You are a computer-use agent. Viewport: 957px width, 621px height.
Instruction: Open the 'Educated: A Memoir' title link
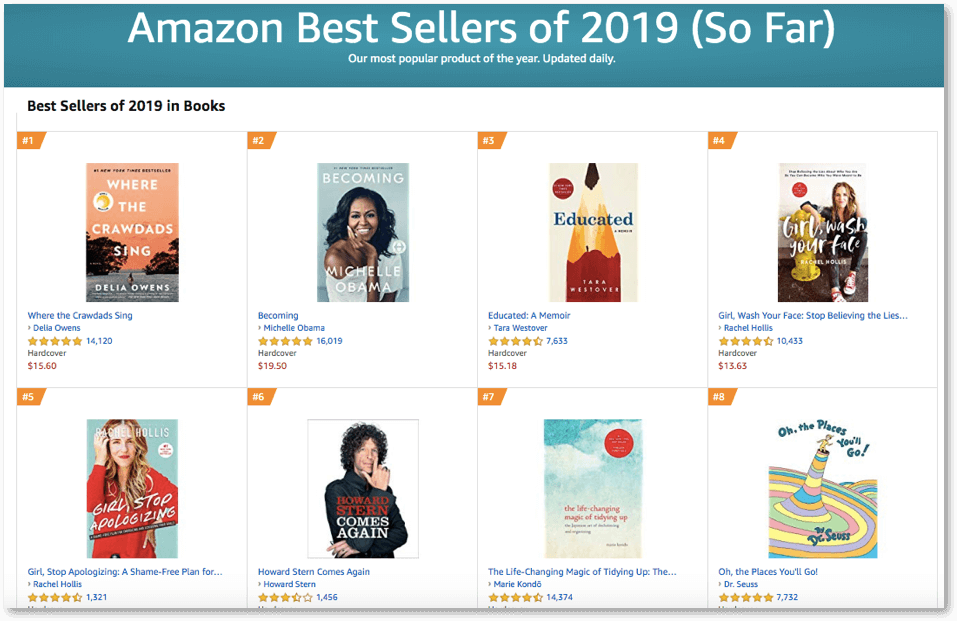(x=529, y=316)
